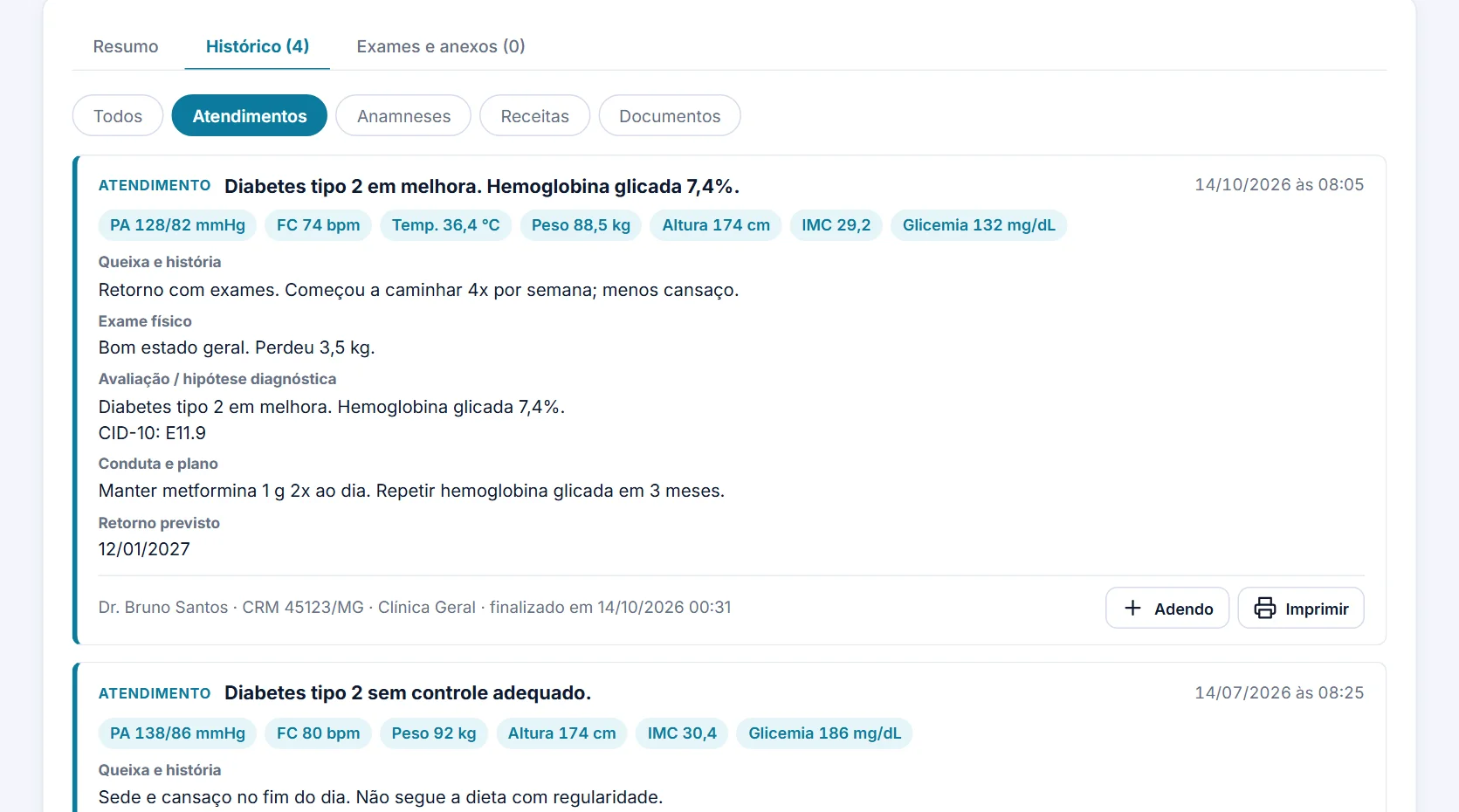1459x812 pixels.
Task: Click the retorno previsto date 12/01/2027
Action: coord(144,549)
